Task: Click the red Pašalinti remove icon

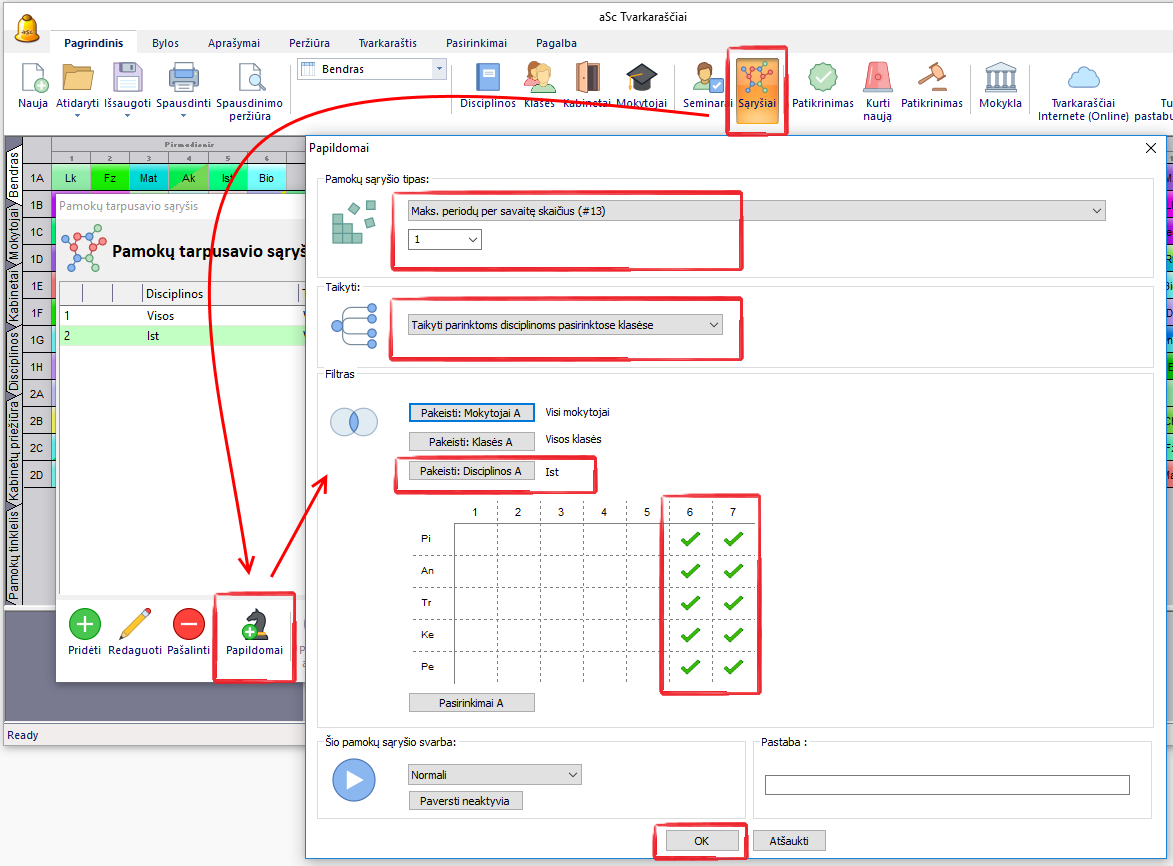Action: 188,625
